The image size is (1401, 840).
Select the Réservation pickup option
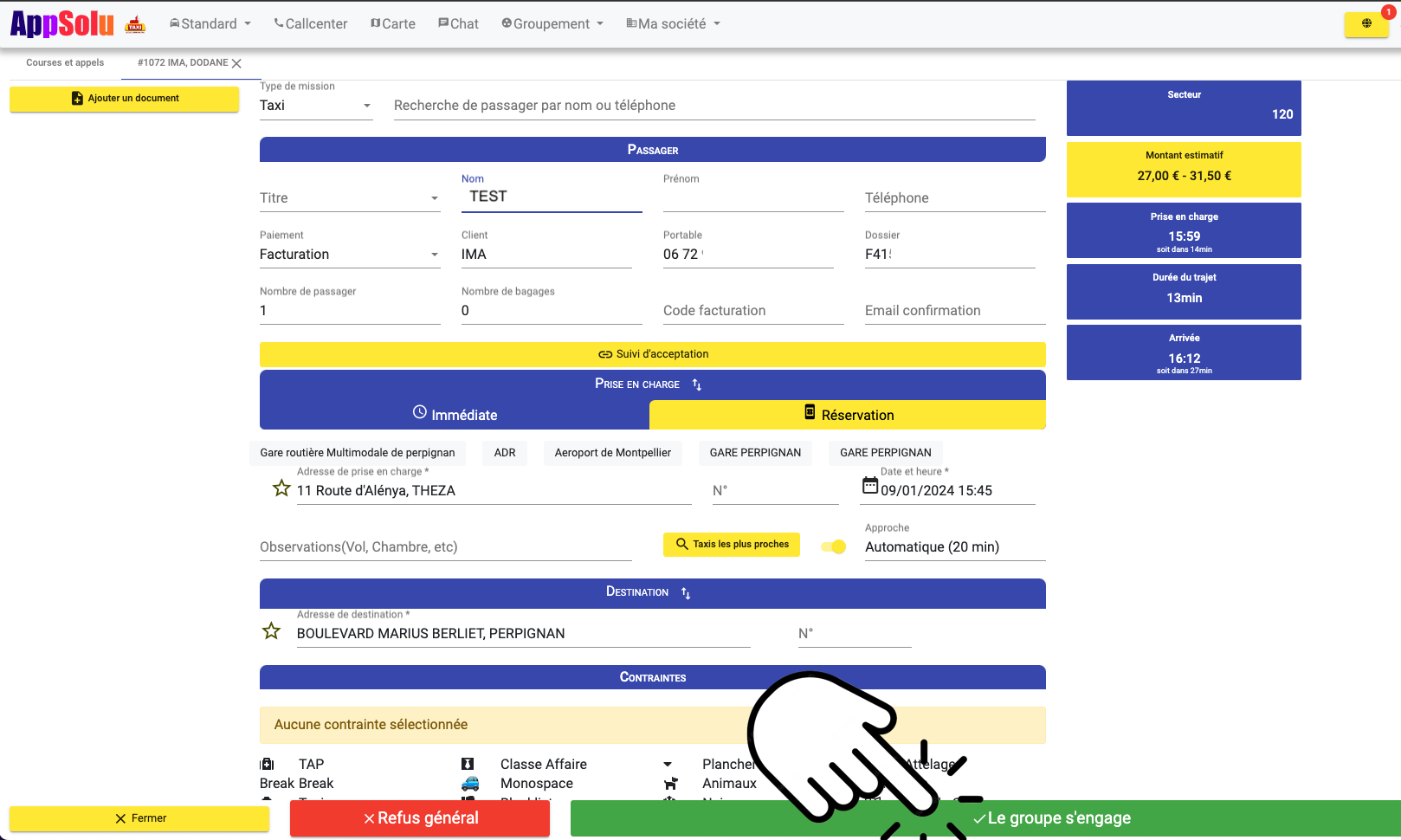(848, 415)
